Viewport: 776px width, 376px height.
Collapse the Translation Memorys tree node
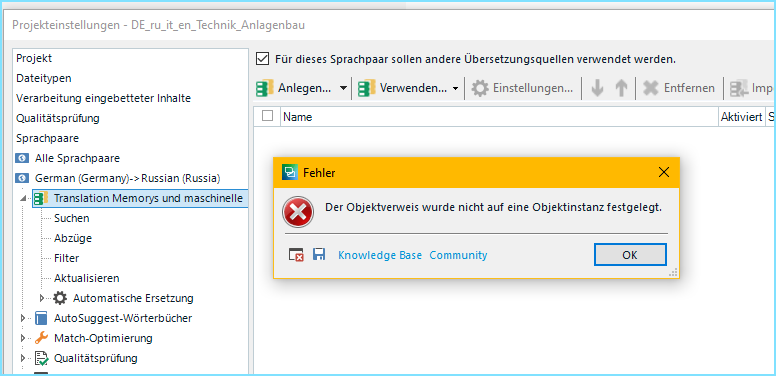(x=23, y=198)
